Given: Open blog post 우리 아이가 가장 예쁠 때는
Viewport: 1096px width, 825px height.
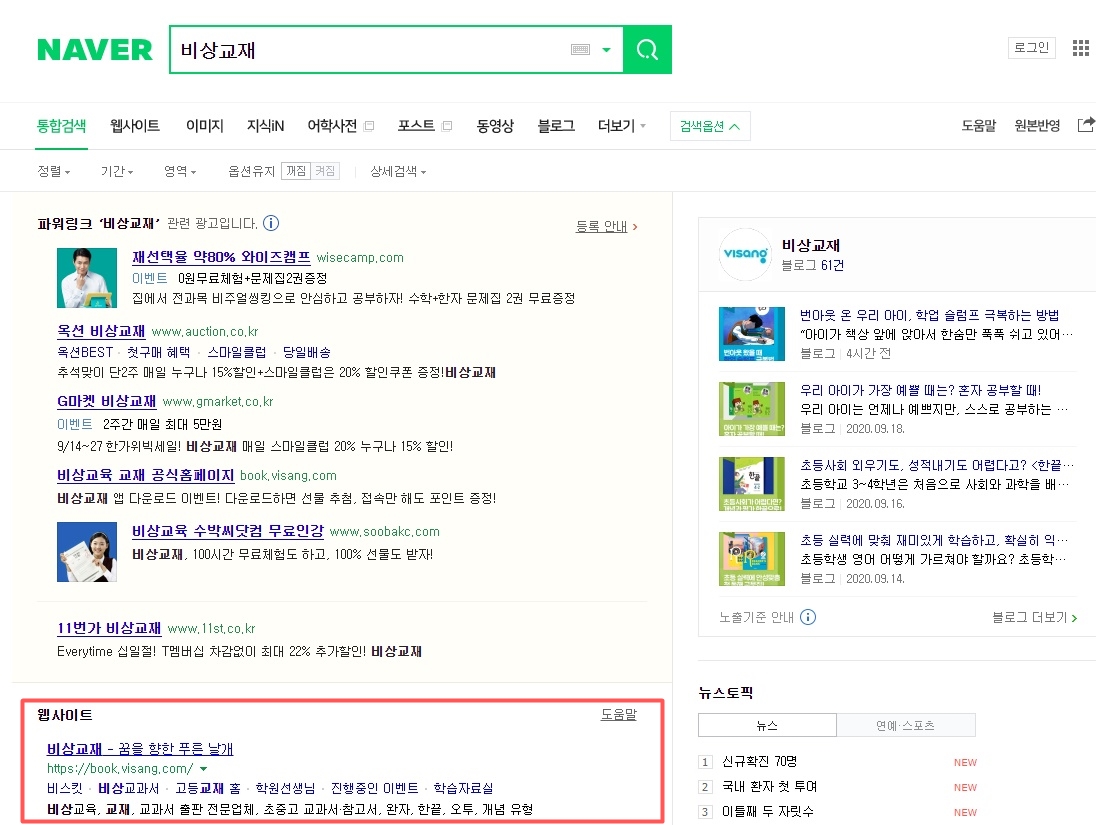Looking at the screenshot, I should [x=921, y=390].
